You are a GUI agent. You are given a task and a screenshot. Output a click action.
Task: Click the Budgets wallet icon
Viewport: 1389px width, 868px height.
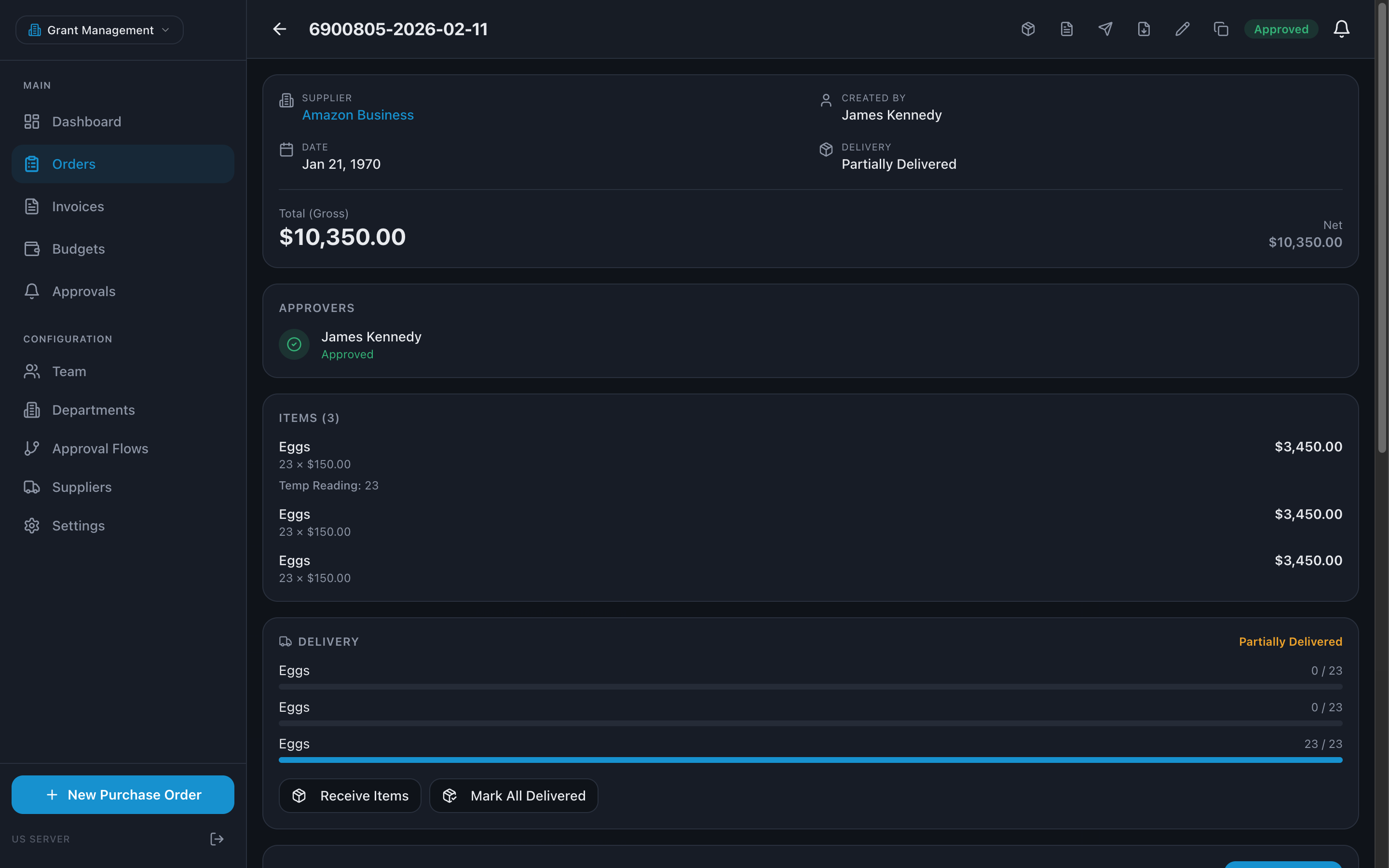(x=31, y=248)
